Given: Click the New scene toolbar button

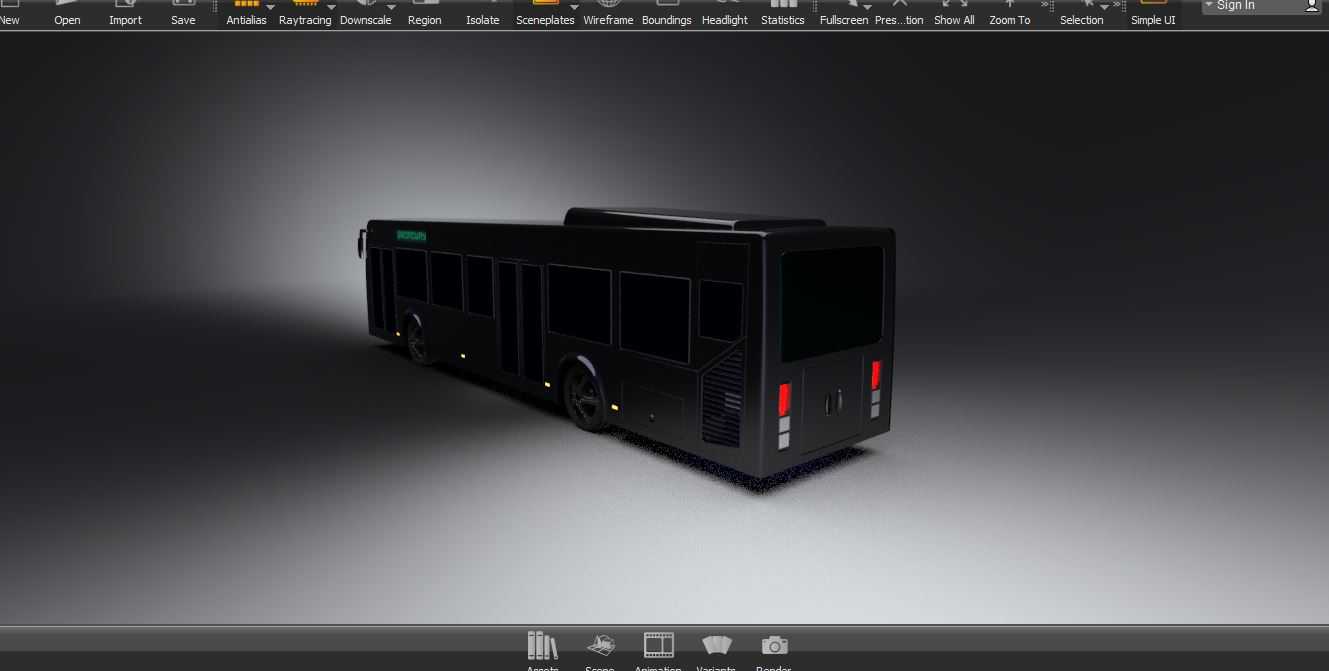Looking at the screenshot, I should coord(9,13).
